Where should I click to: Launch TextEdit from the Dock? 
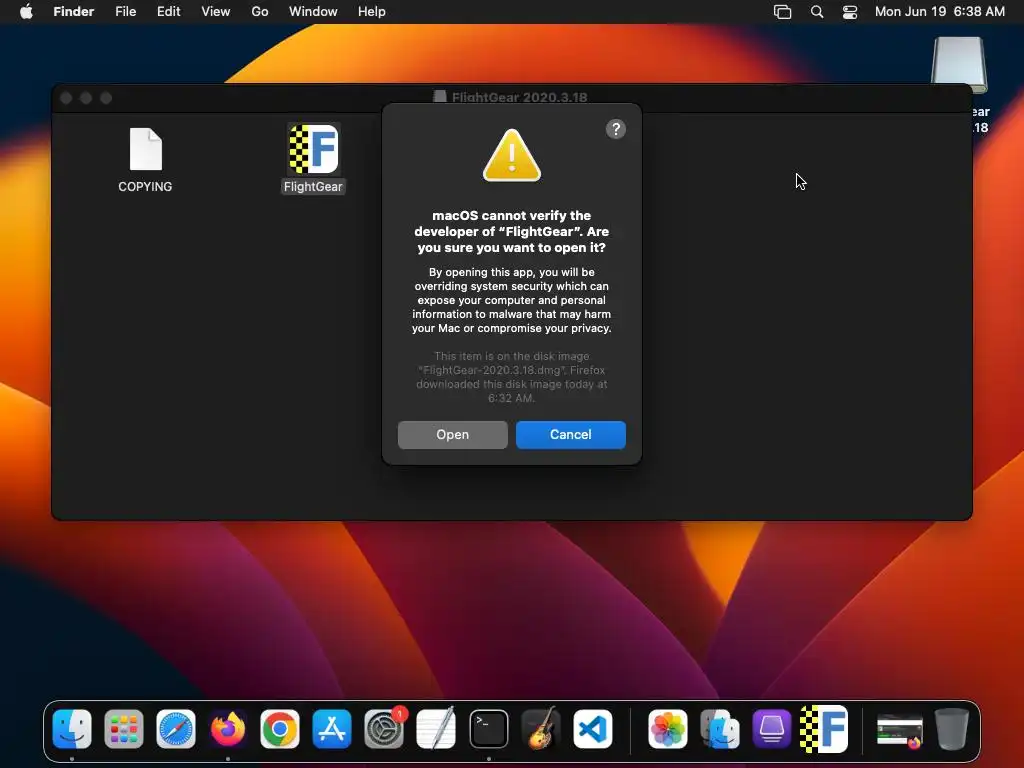[436, 729]
